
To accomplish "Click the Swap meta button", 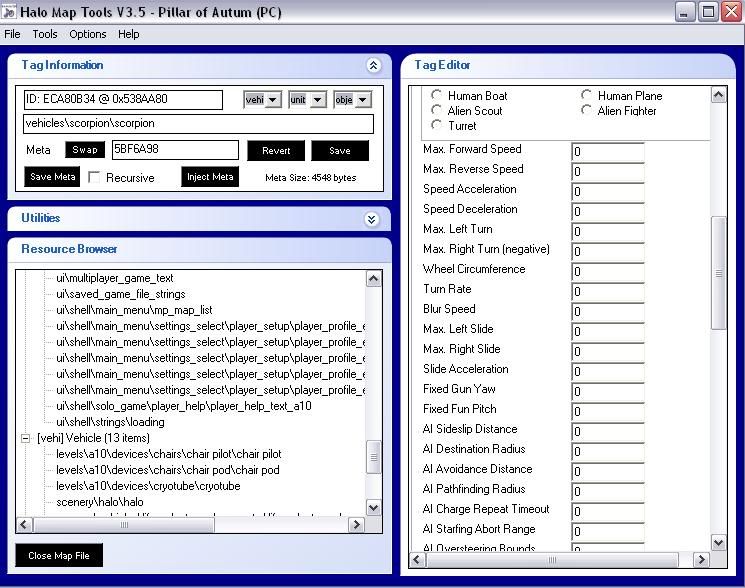I will [x=85, y=150].
